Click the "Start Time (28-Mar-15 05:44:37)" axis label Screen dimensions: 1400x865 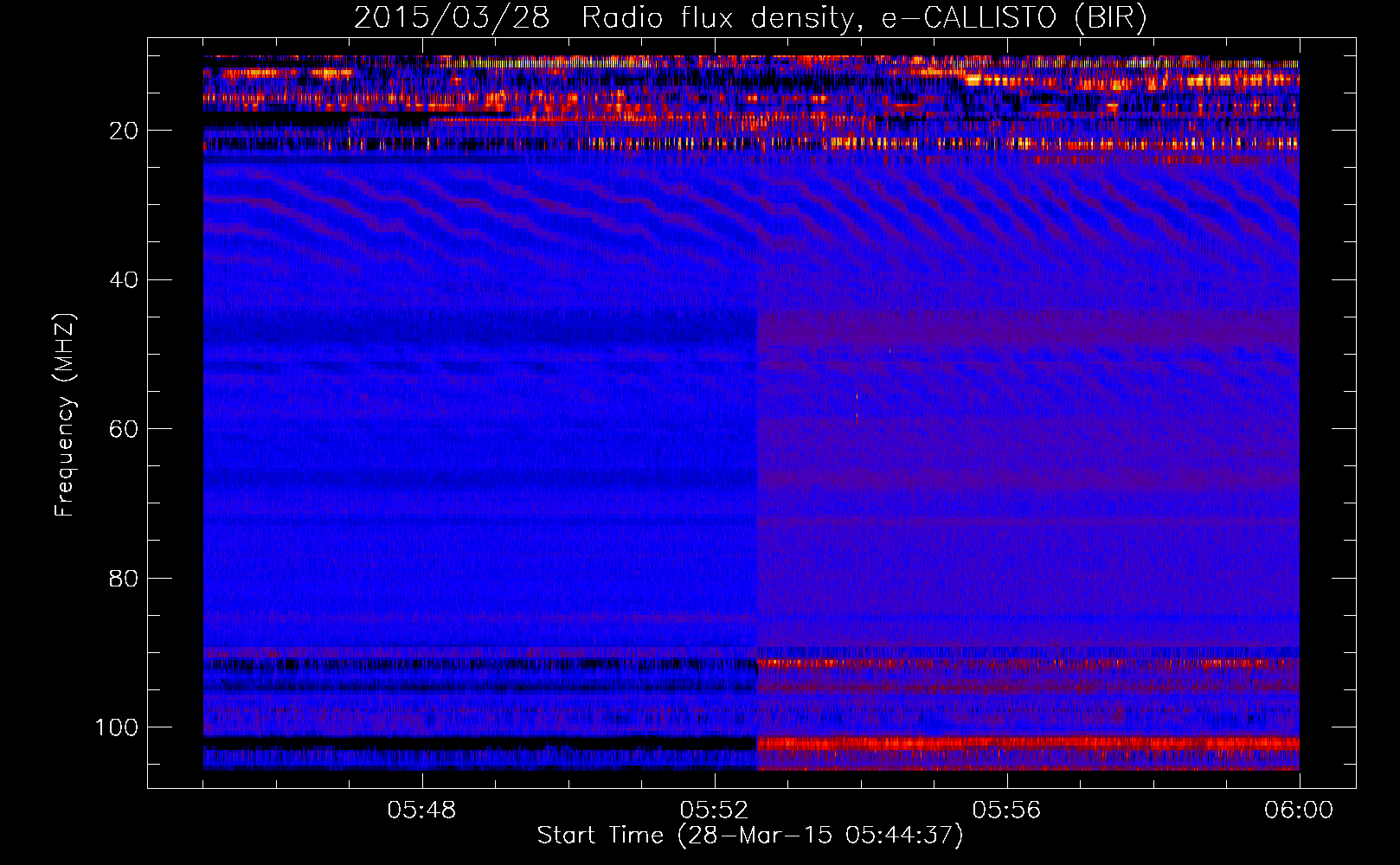[x=750, y=836]
